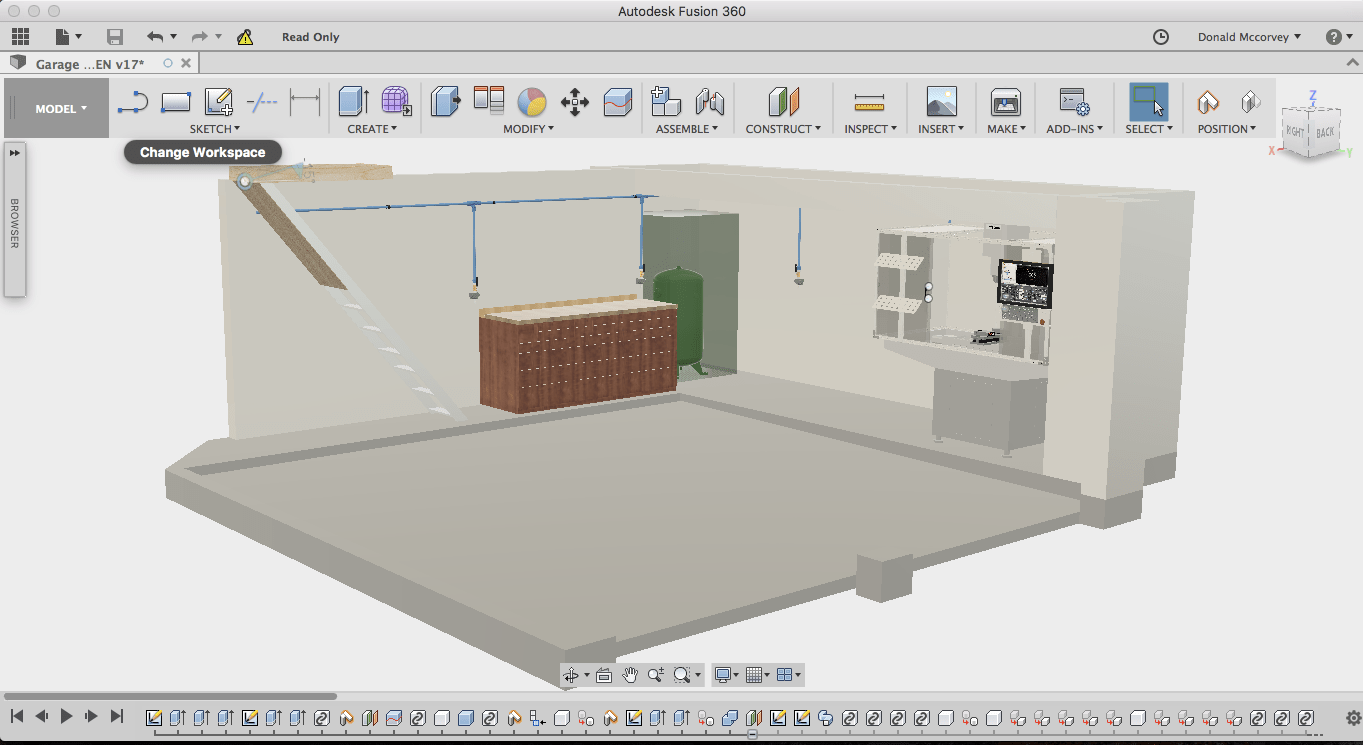Expand the Browser panel
Image resolution: width=1363 pixels, height=745 pixels.
[15, 153]
